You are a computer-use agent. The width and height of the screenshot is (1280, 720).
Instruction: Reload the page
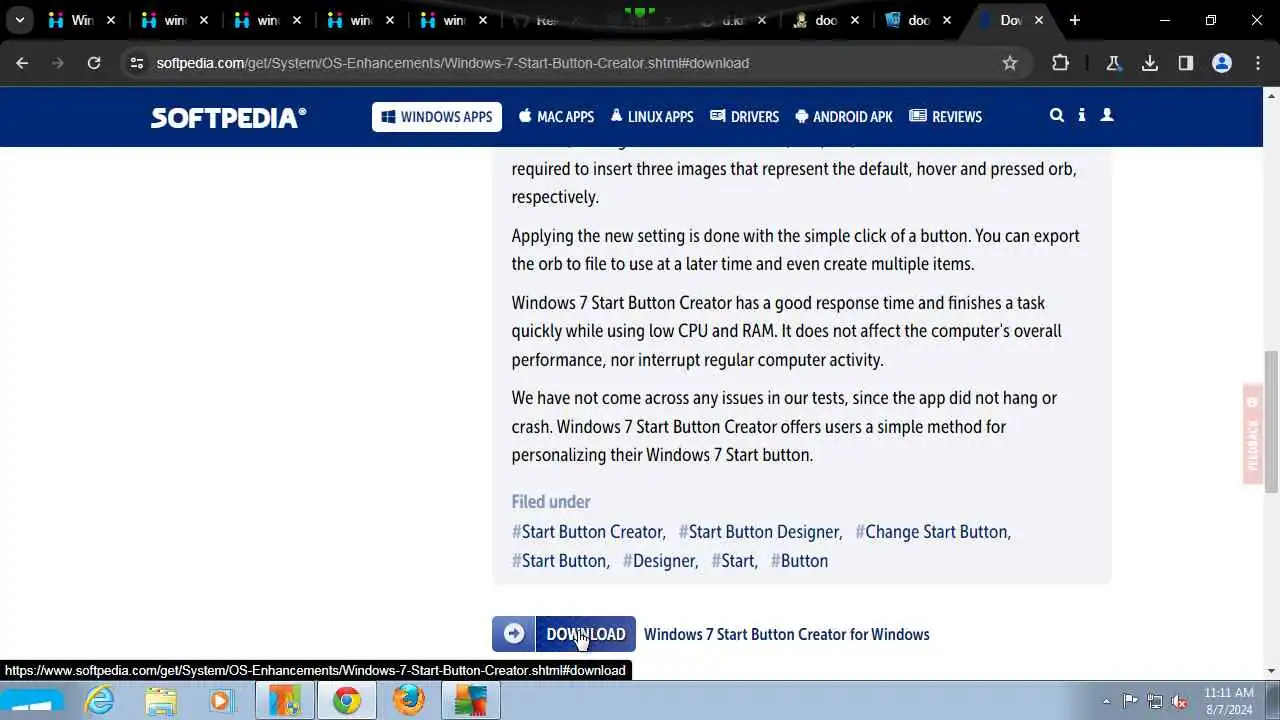(94, 63)
